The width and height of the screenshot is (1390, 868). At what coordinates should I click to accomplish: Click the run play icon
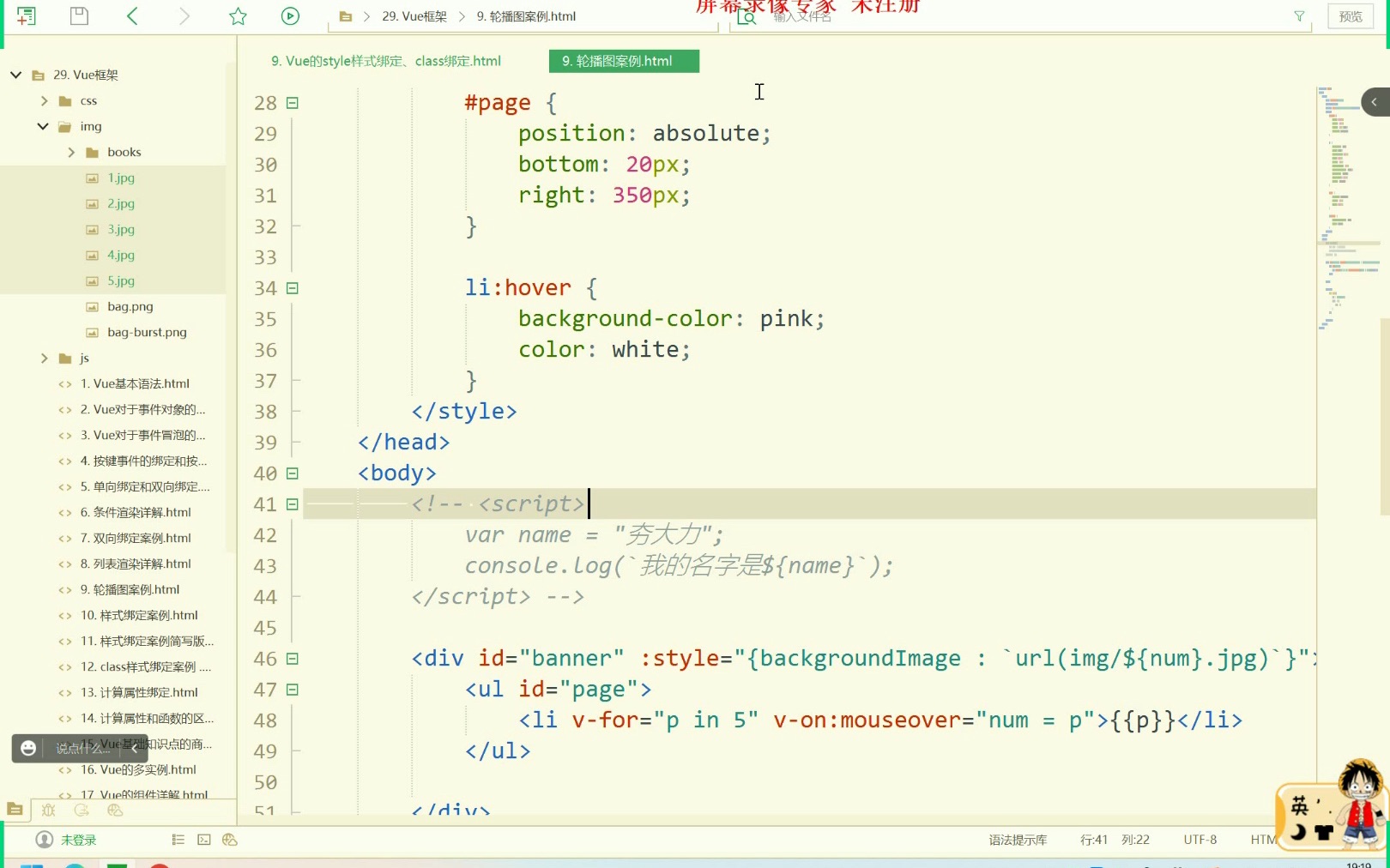(291, 15)
